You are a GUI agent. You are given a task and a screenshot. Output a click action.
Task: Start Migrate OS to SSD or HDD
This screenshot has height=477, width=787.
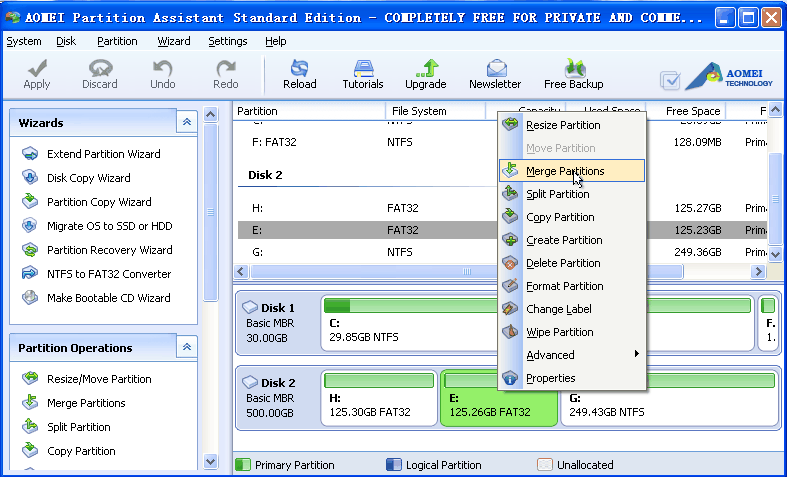[109, 226]
